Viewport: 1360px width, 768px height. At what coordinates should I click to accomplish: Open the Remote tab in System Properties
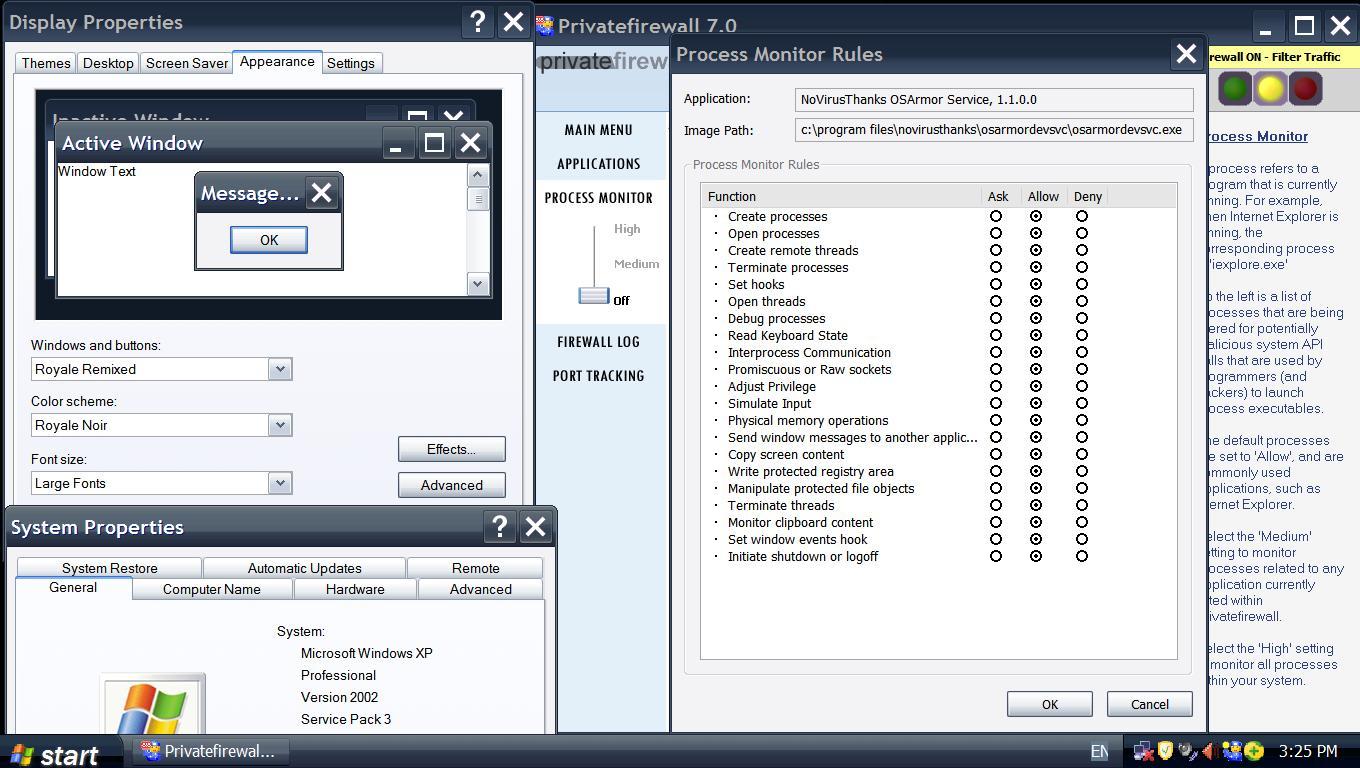(x=476, y=568)
